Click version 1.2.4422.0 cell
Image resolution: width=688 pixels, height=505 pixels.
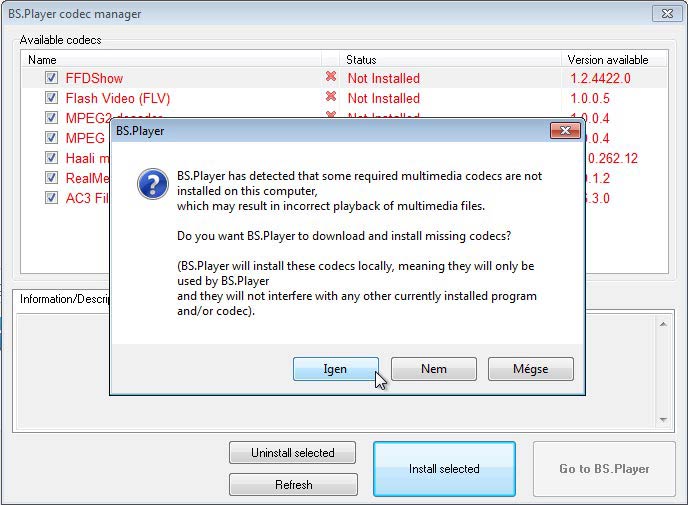click(x=600, y=78)
